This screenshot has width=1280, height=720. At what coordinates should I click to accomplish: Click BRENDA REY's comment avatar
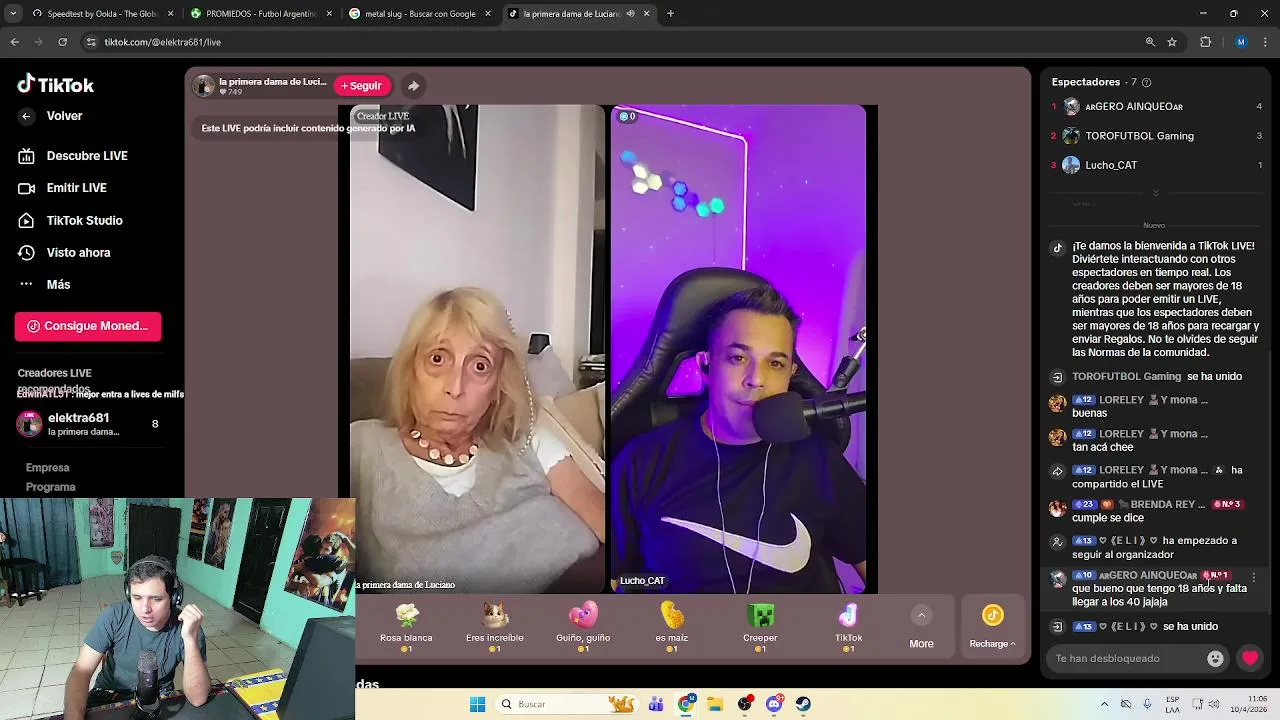click(x=1057, y=508)
